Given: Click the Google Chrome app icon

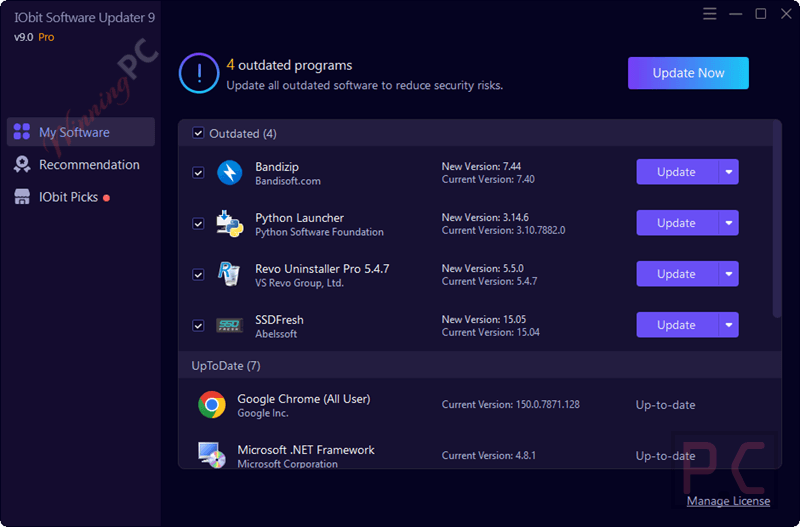Looking at the screenshot, I should (212, 405).
